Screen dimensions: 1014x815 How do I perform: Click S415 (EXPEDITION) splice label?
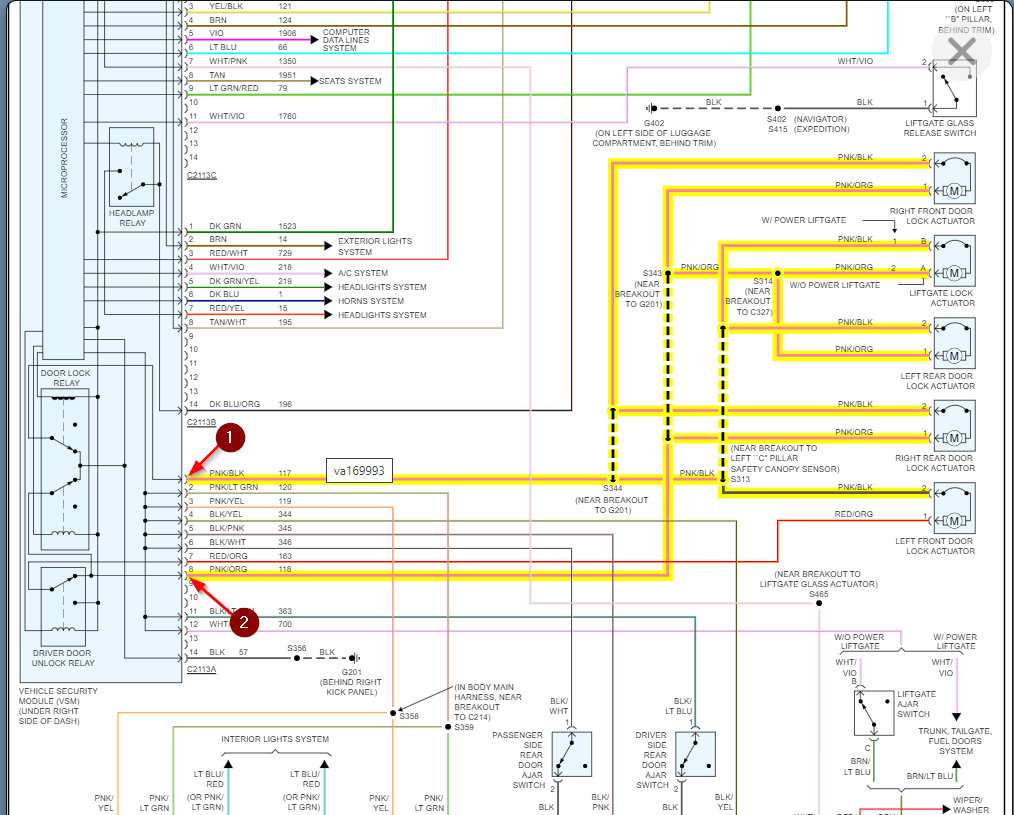(808, 129)
